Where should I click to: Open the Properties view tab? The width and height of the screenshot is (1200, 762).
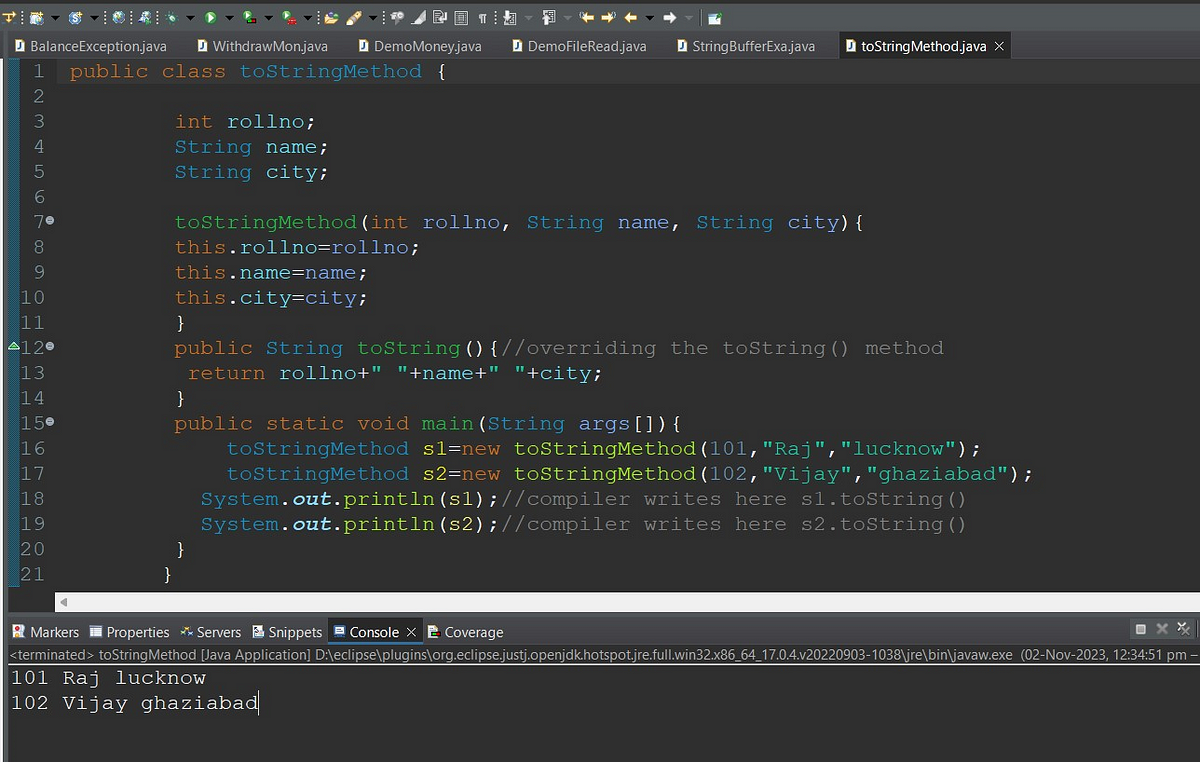coord(130,632)
